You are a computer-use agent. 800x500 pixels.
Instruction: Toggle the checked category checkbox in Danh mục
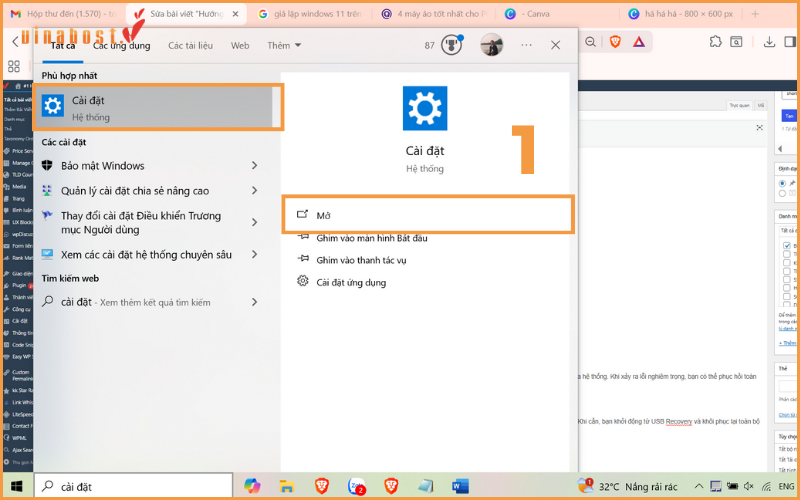coord(787,245)
